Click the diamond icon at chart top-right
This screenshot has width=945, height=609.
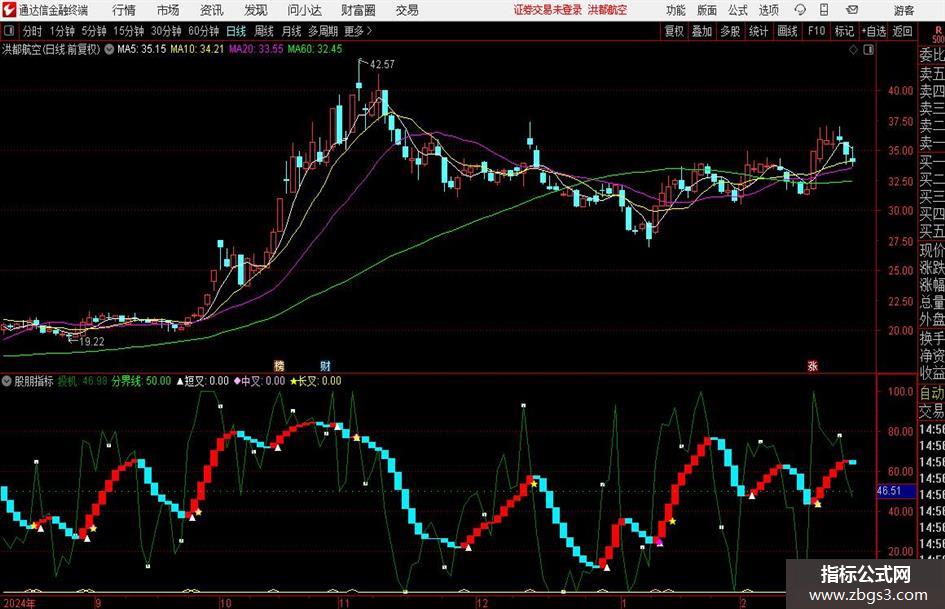(x=853, y=50)
